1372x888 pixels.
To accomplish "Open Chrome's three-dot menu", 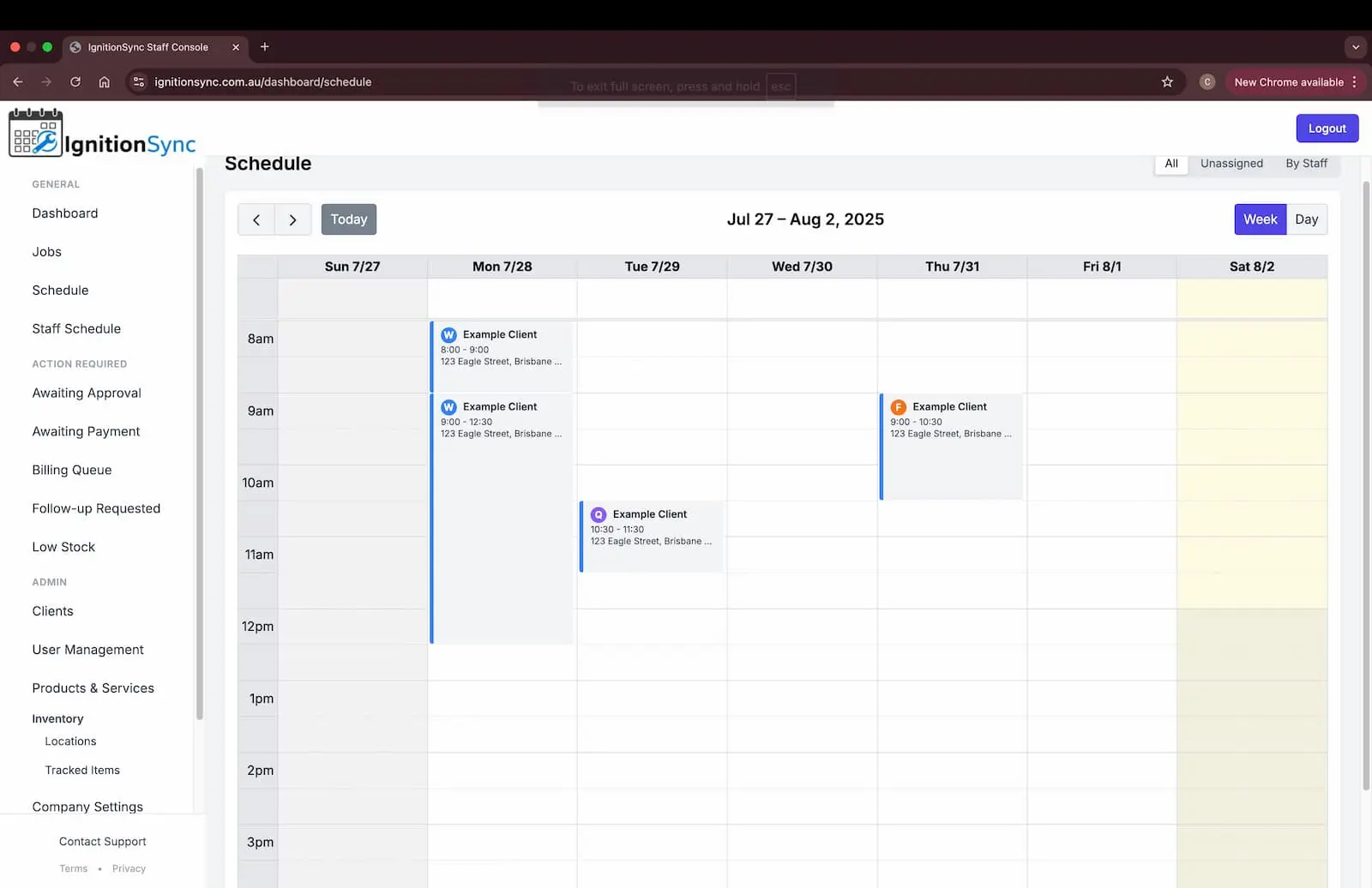I will pyautogui.click(x=1354, y=82).
